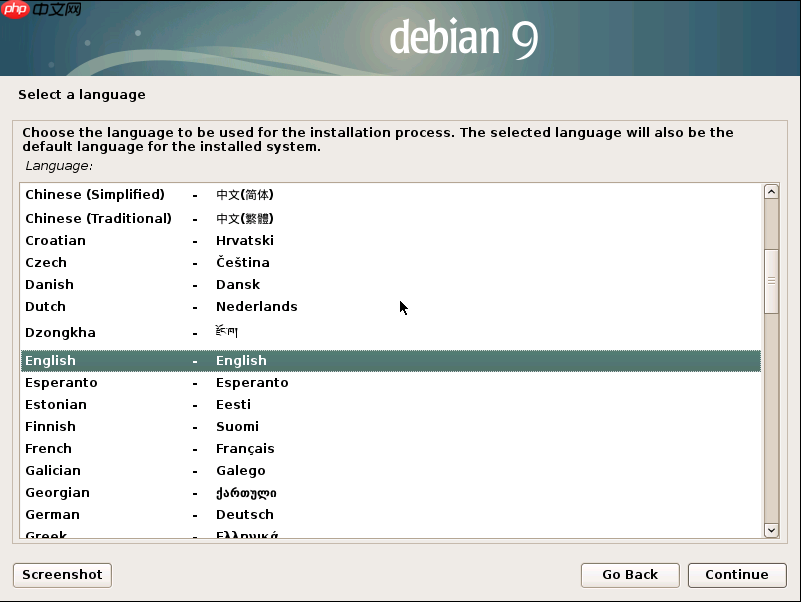Select Danish - Dansk entry
Image resolution: width=801 pixels, height=602 pixels.
[120, 284]
